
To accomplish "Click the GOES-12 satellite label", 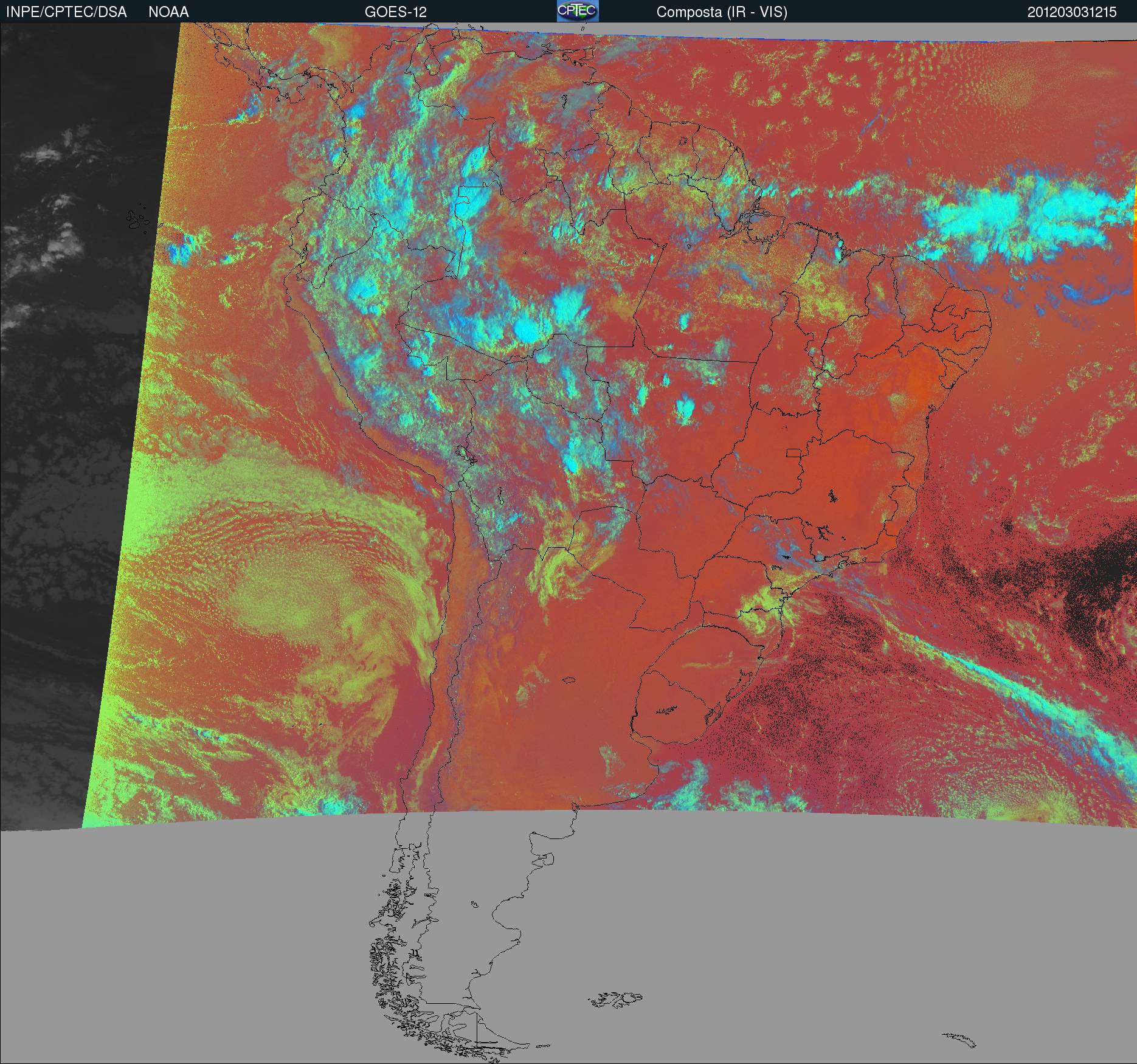I will point(395,12).
